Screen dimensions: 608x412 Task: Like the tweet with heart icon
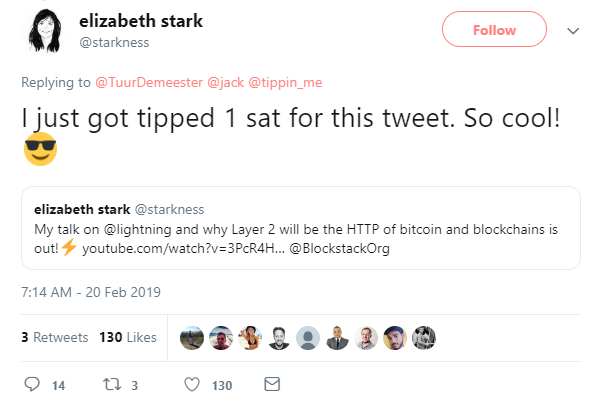[x=193, y=385]
